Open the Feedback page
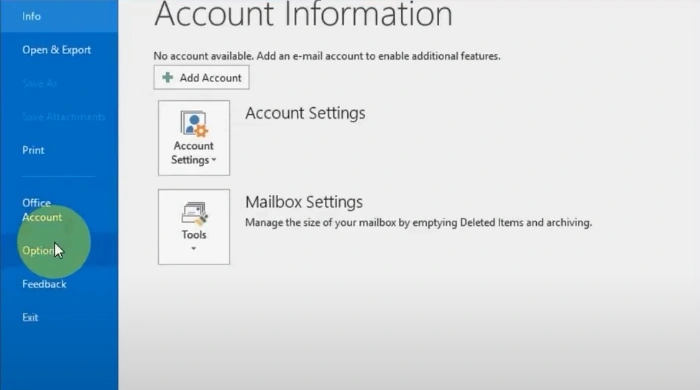 [44, 284]
